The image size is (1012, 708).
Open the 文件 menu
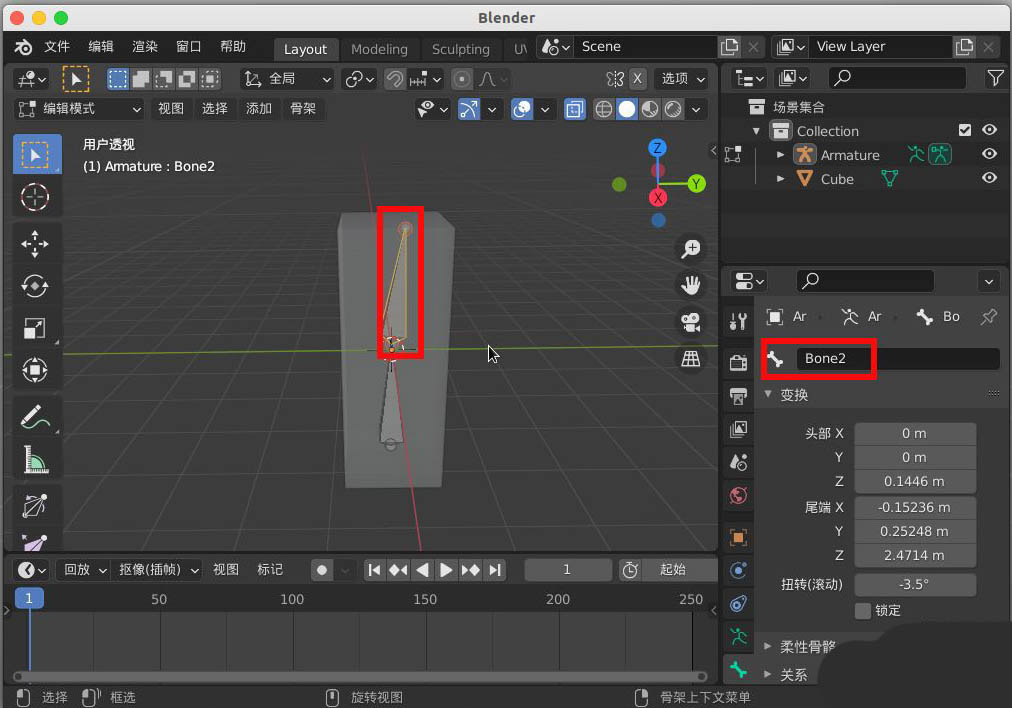[57, 47]
